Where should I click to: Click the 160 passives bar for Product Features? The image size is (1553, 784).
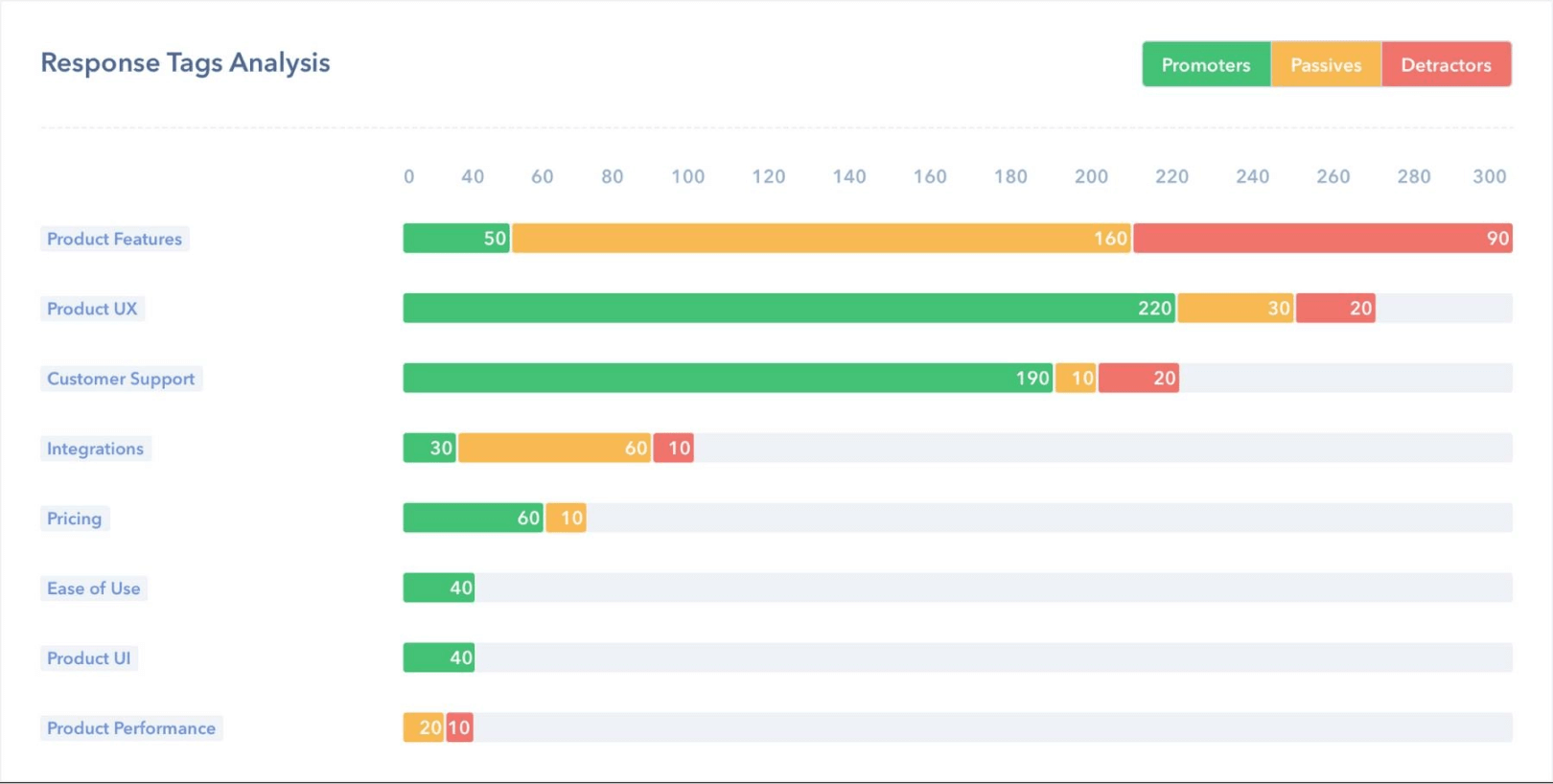pos(821,239)
